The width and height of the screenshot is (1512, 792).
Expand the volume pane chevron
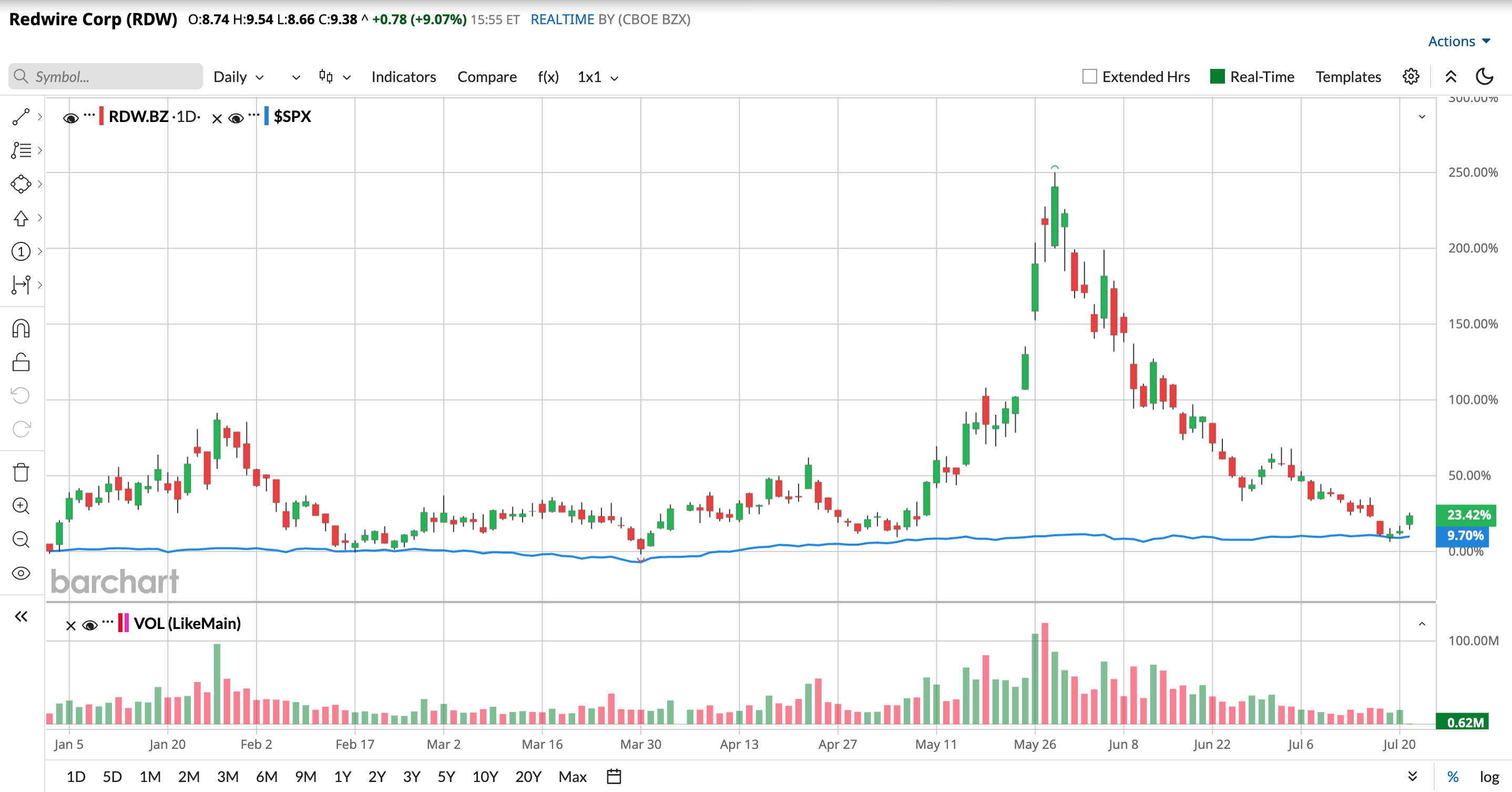1422,624
